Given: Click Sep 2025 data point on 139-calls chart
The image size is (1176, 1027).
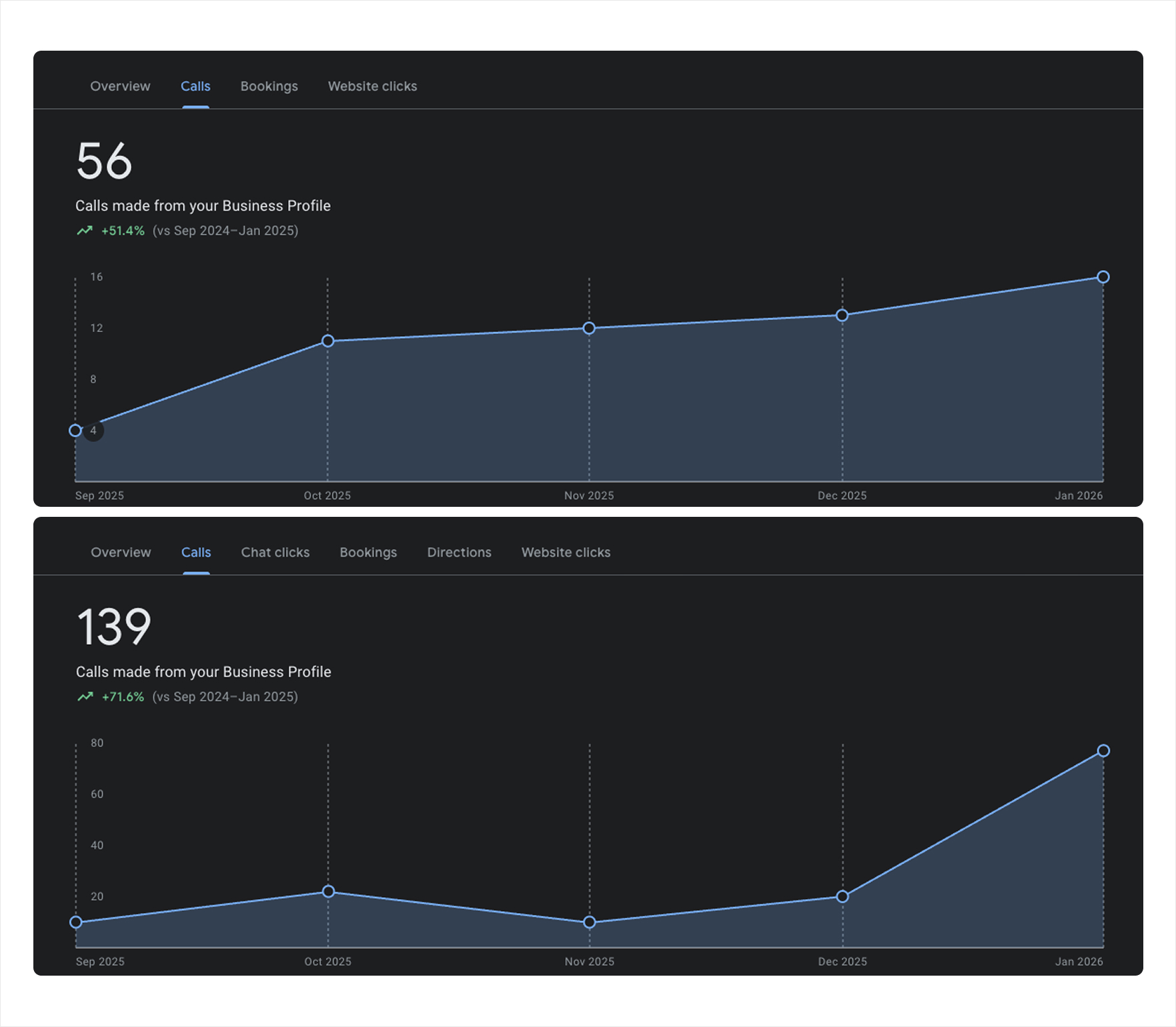Looking at the screenshot, I should 76,922.
